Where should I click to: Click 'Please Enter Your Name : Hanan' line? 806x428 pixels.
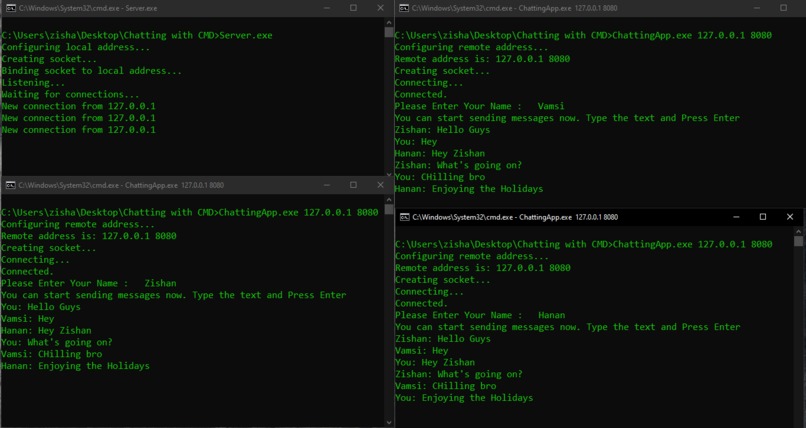[480, 315]
